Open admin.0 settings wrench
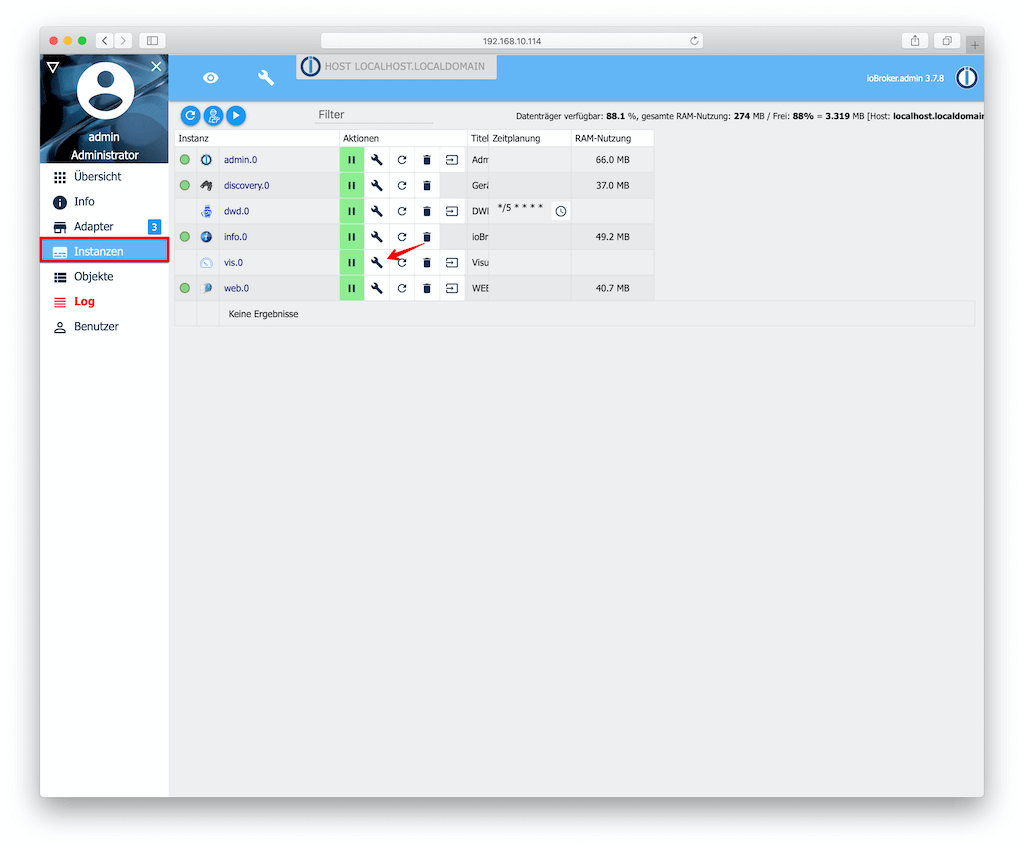This screenshot has height=850, width=1024. 377,159
